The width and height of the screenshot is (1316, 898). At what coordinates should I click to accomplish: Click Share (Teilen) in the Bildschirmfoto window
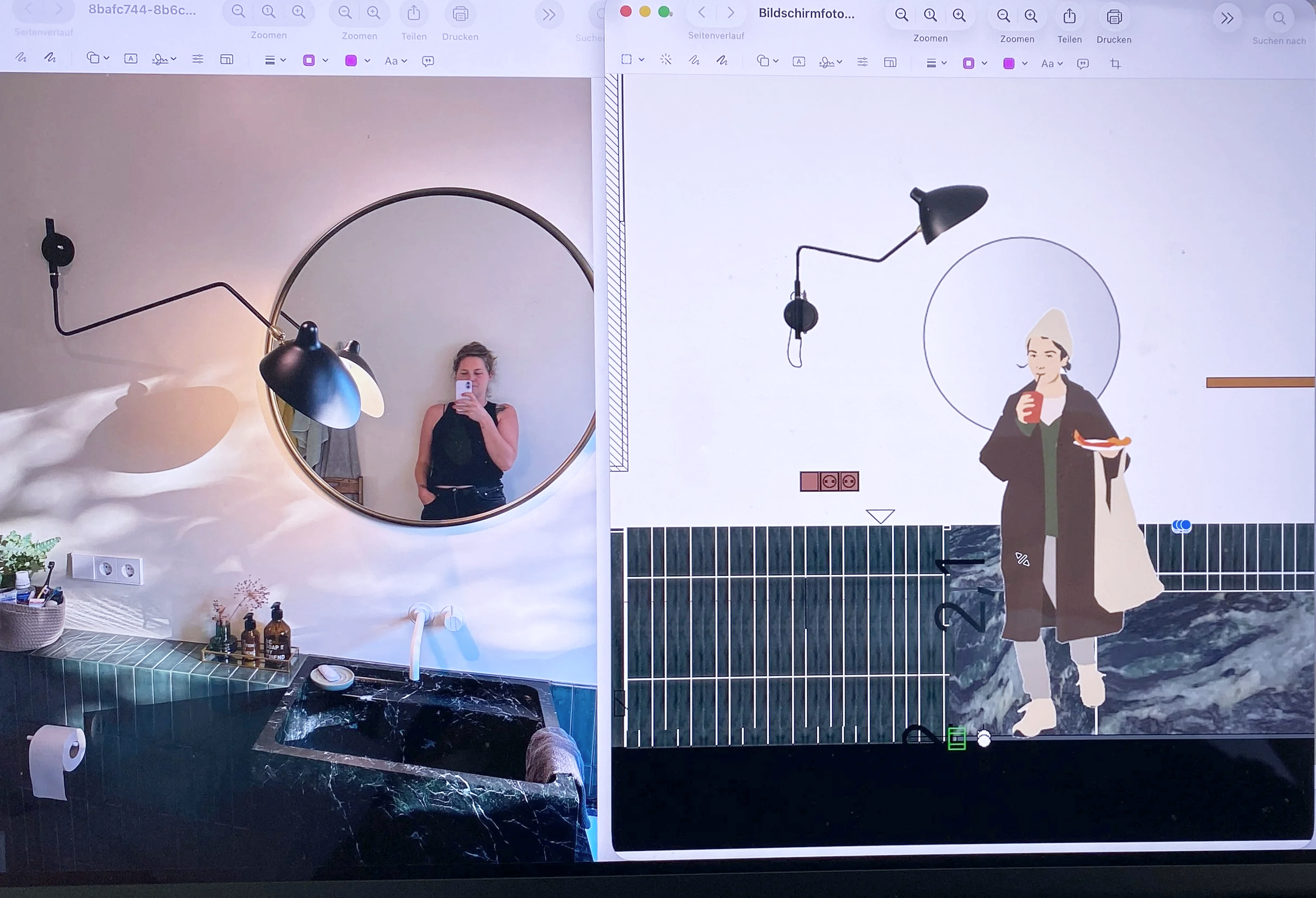coord(1069,17)
